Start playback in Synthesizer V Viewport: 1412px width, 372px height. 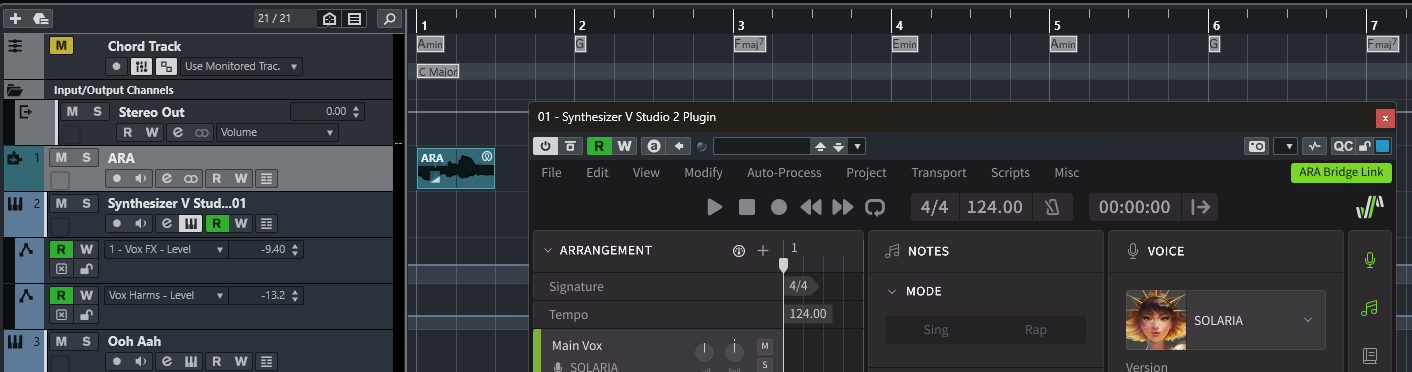(714, 207)
